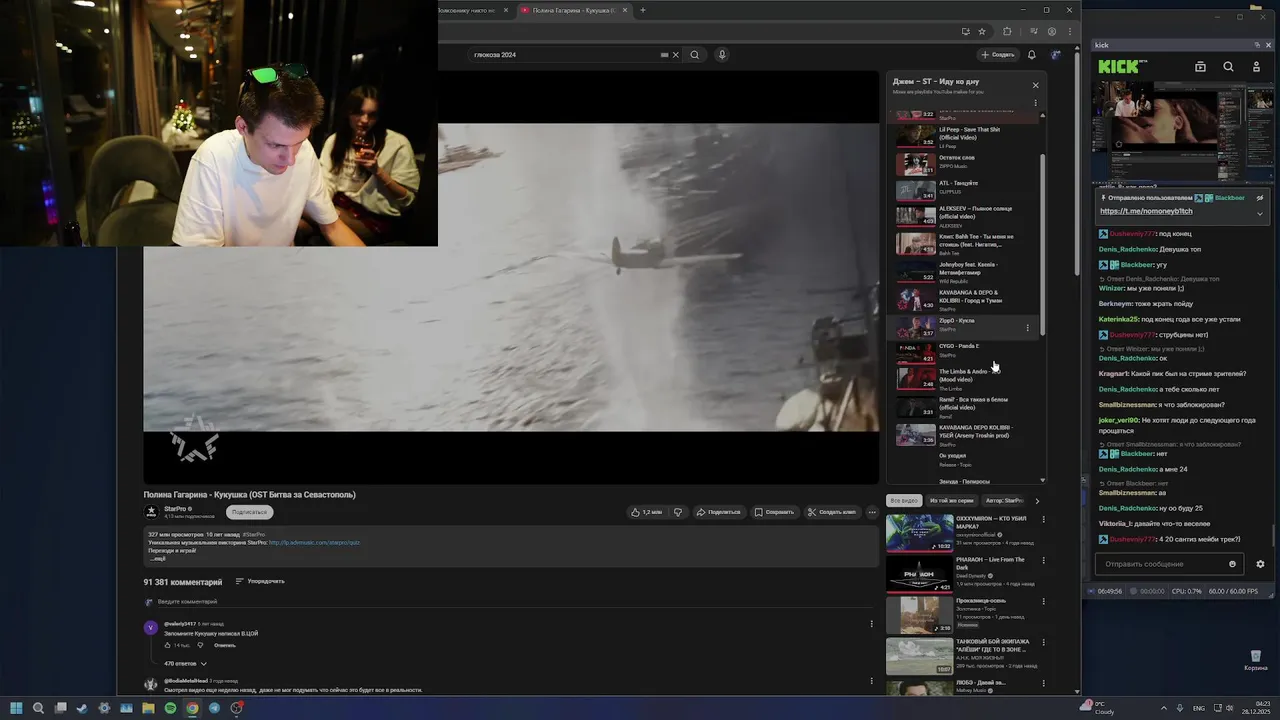1280x720 pixels.
Task: Clear the YouTube search field text
Action: tap(675, 55)
